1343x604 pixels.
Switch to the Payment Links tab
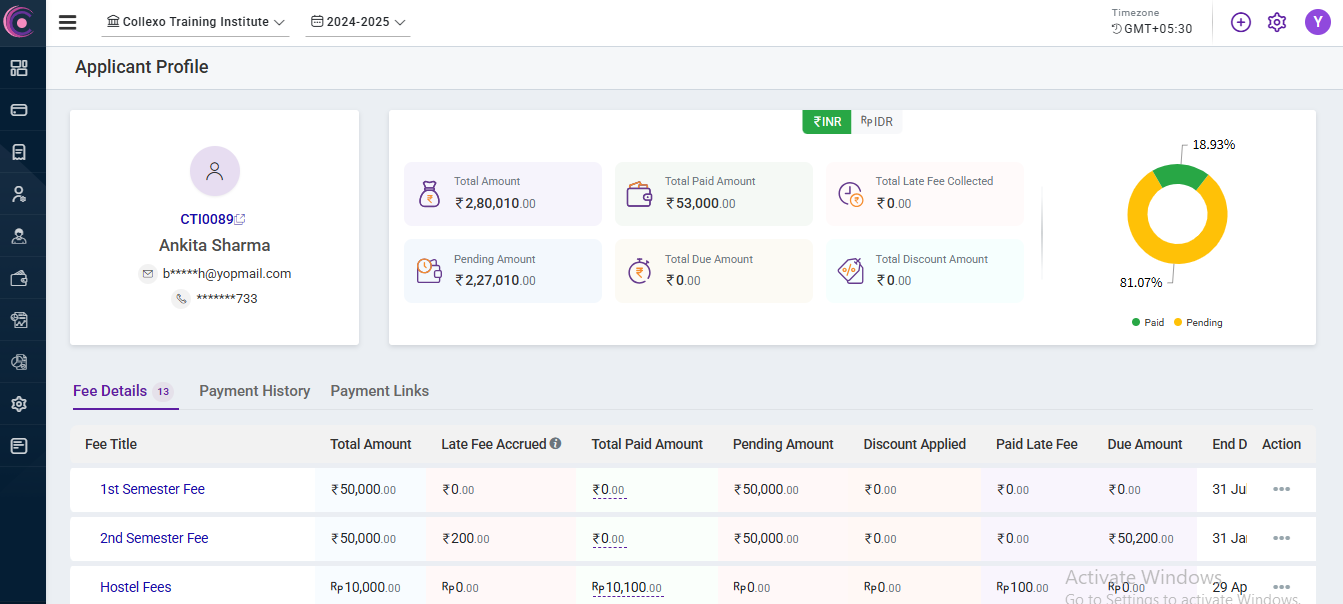(x=379, y=391)
